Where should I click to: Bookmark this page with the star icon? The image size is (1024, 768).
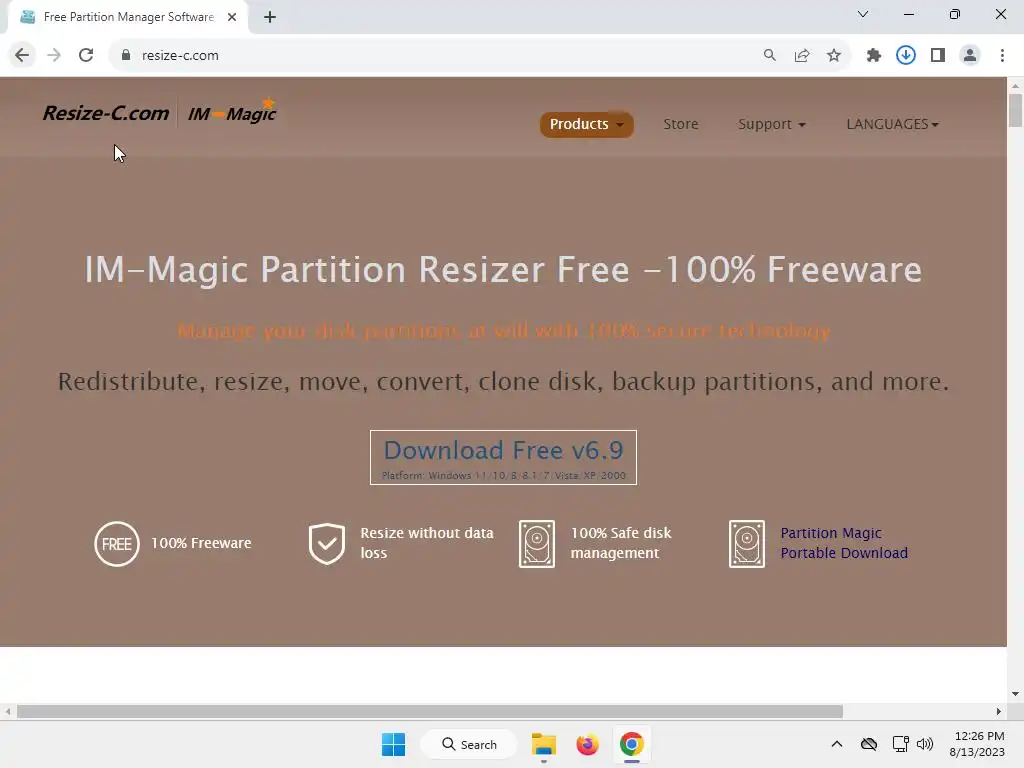[834, 56]
